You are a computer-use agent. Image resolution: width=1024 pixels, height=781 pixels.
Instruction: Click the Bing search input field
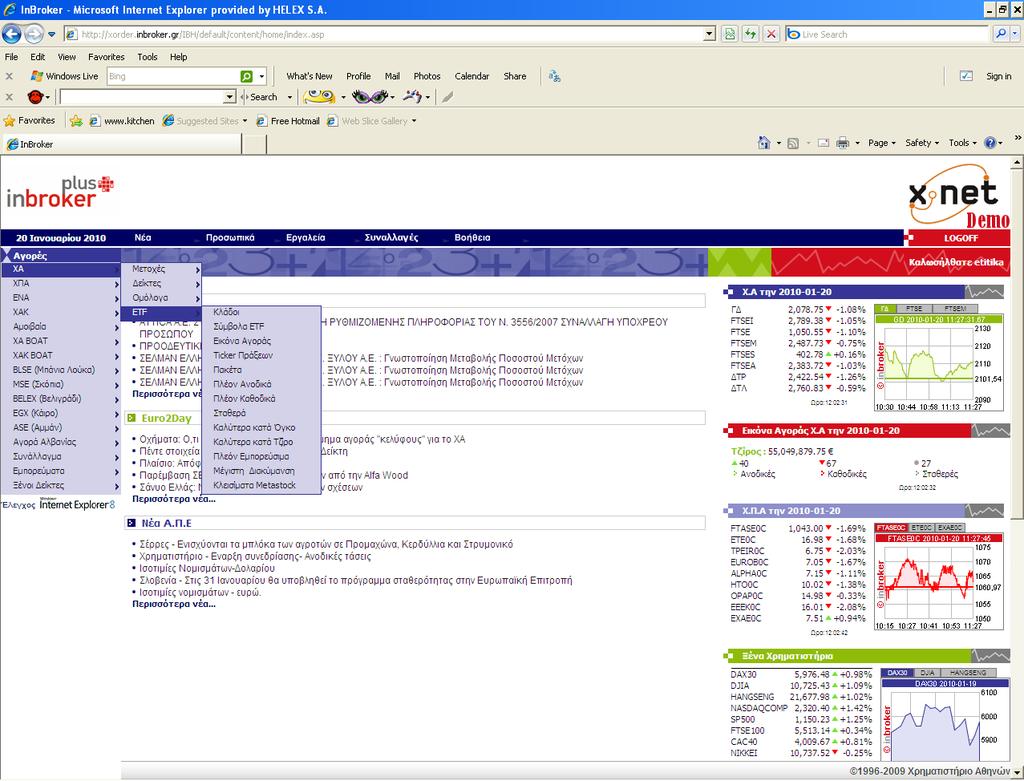[173, 76]
